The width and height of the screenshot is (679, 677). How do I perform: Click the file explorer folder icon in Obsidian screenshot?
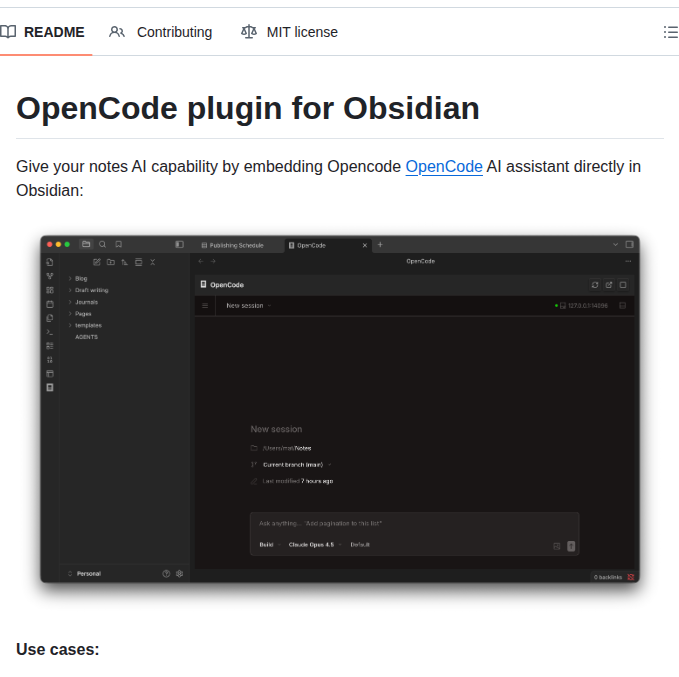point(86,244)
